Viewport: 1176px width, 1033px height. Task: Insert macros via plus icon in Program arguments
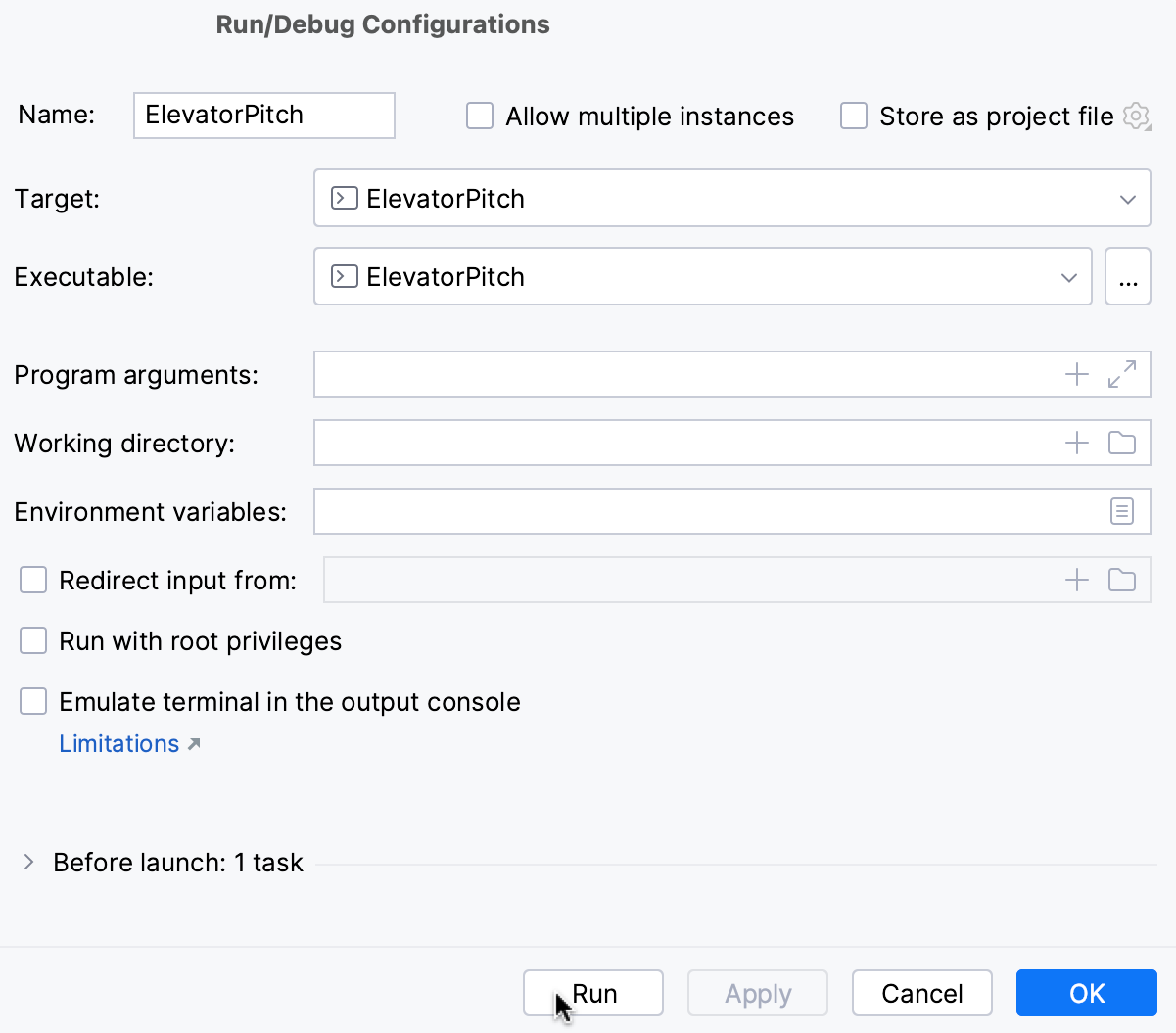(x=1077, y=374)
